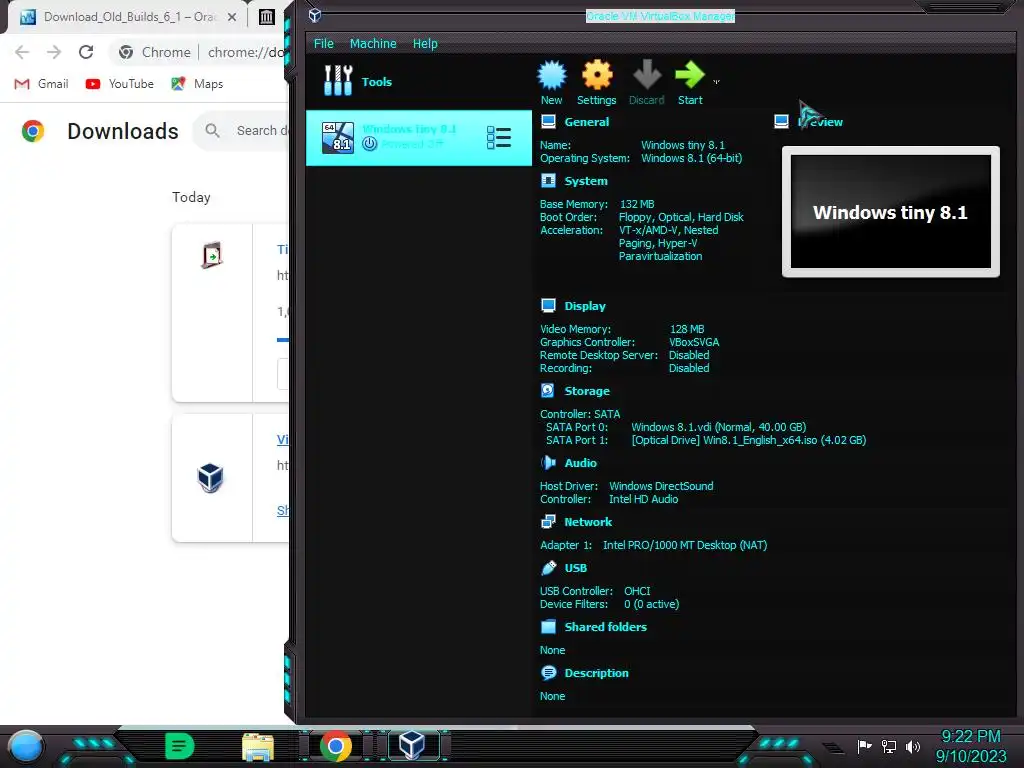Click the Windows tiny 8.1 preview thumbnail
Screen dimensions: 1024x768
891,212
